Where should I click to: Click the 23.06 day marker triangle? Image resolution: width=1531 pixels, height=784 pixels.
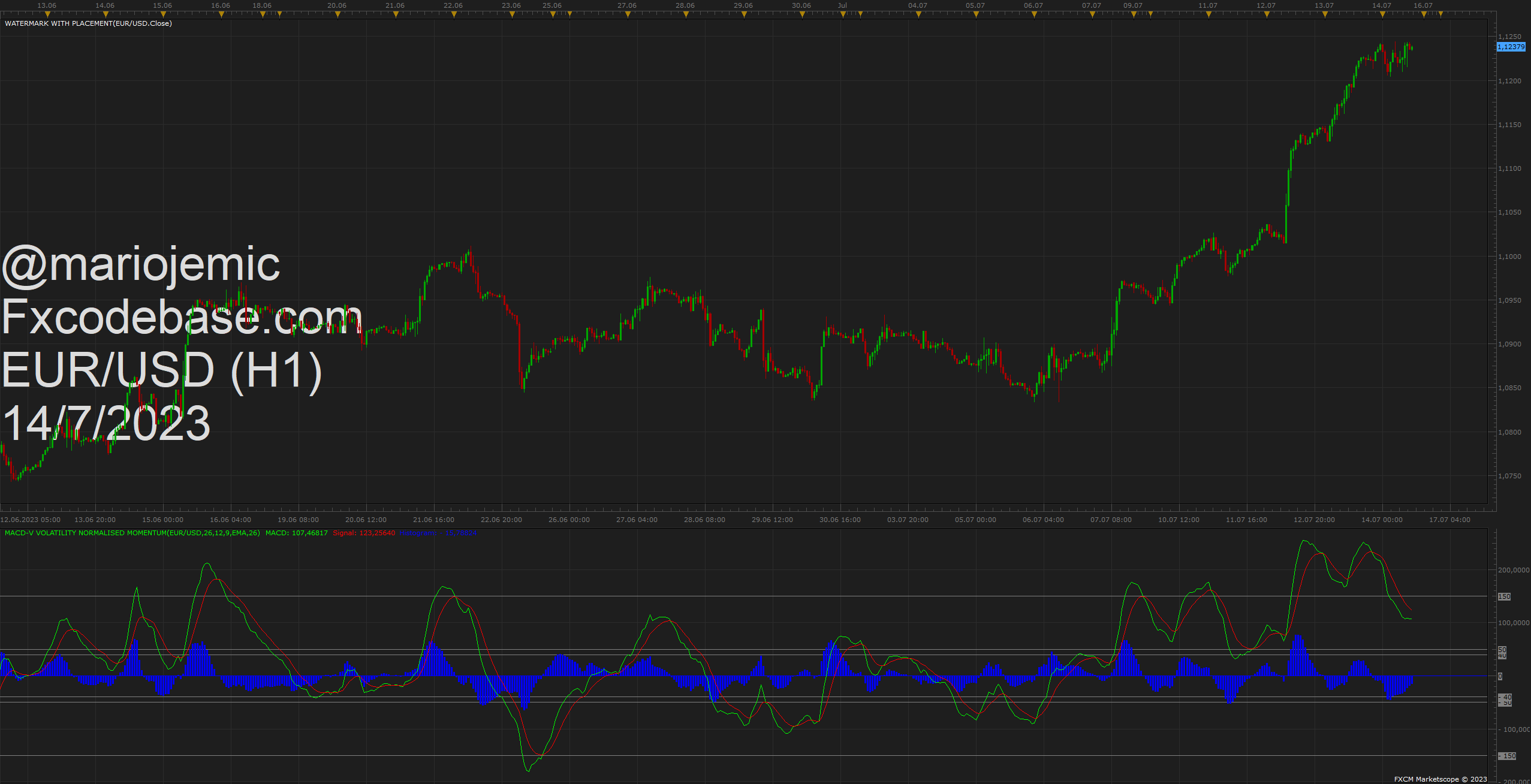click(512, 14)
